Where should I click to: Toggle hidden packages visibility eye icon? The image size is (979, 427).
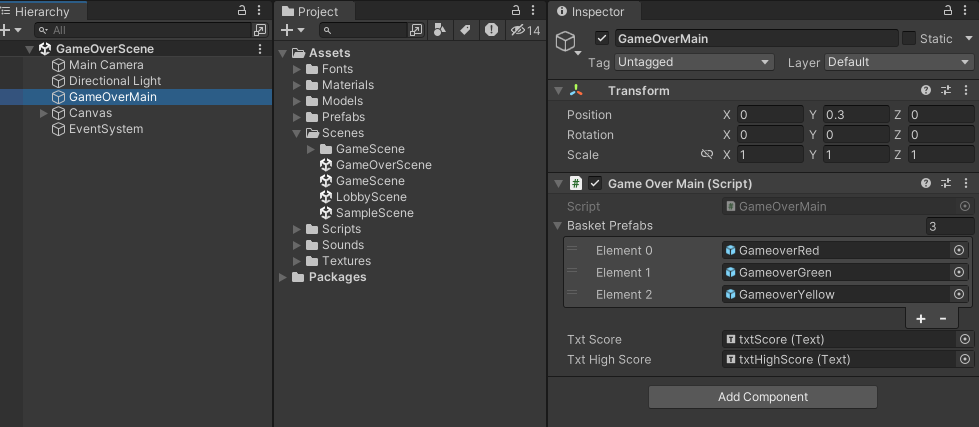click(x=524, y=29)
